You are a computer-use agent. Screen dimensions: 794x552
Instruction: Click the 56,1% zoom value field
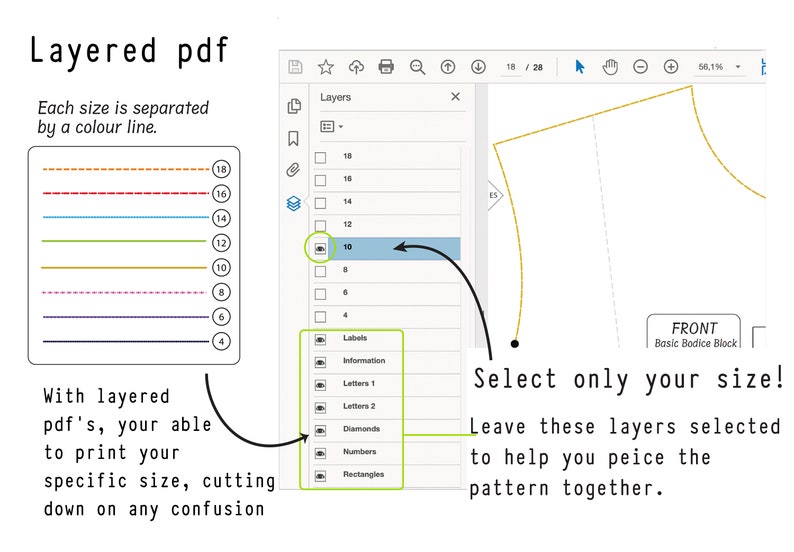pos(710,67)
